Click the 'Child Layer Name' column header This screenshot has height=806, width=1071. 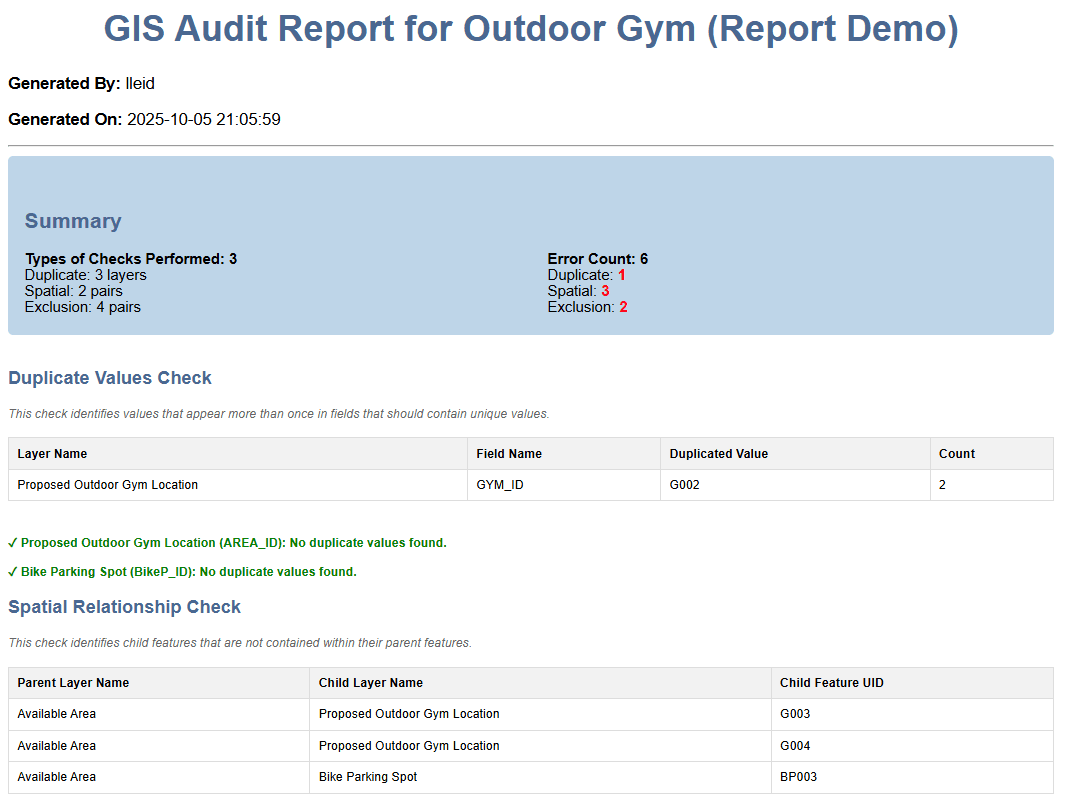(x=540, y=683)
